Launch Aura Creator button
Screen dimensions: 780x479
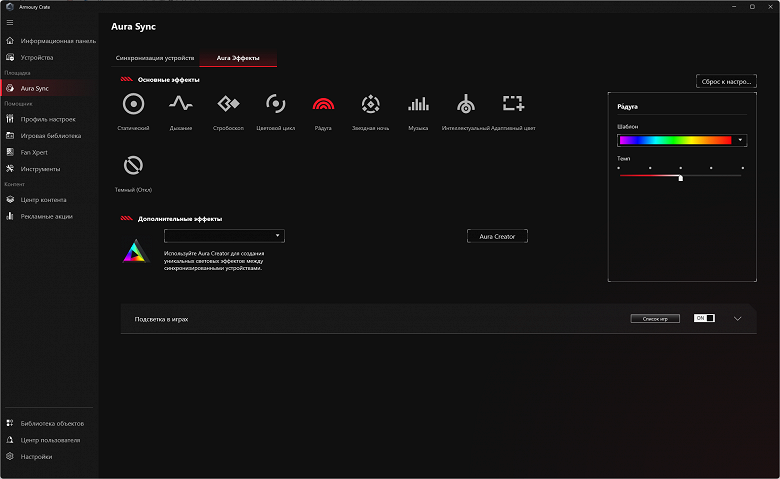click(497, 236)
